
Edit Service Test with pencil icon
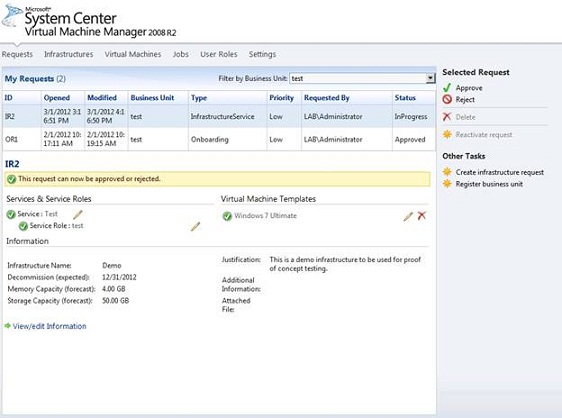click(x=78, y=214)
